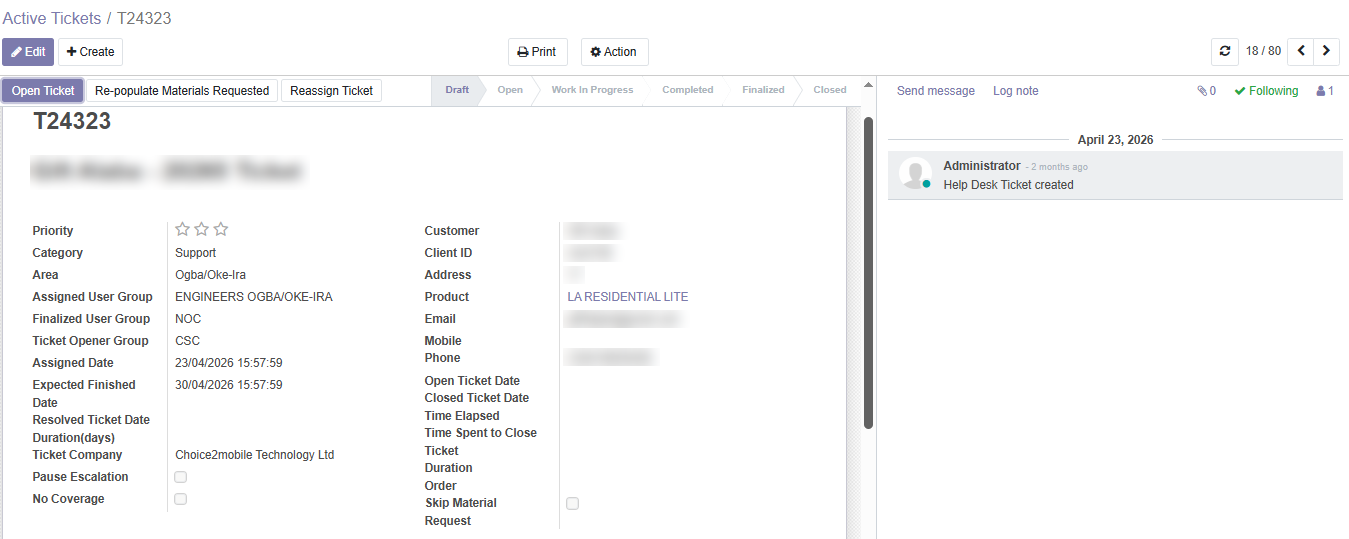Image resolution: width=1349 pixels, height=539 pixels.
Task: Click NOC finalized user group value
Action: click(x=188, y=319)
